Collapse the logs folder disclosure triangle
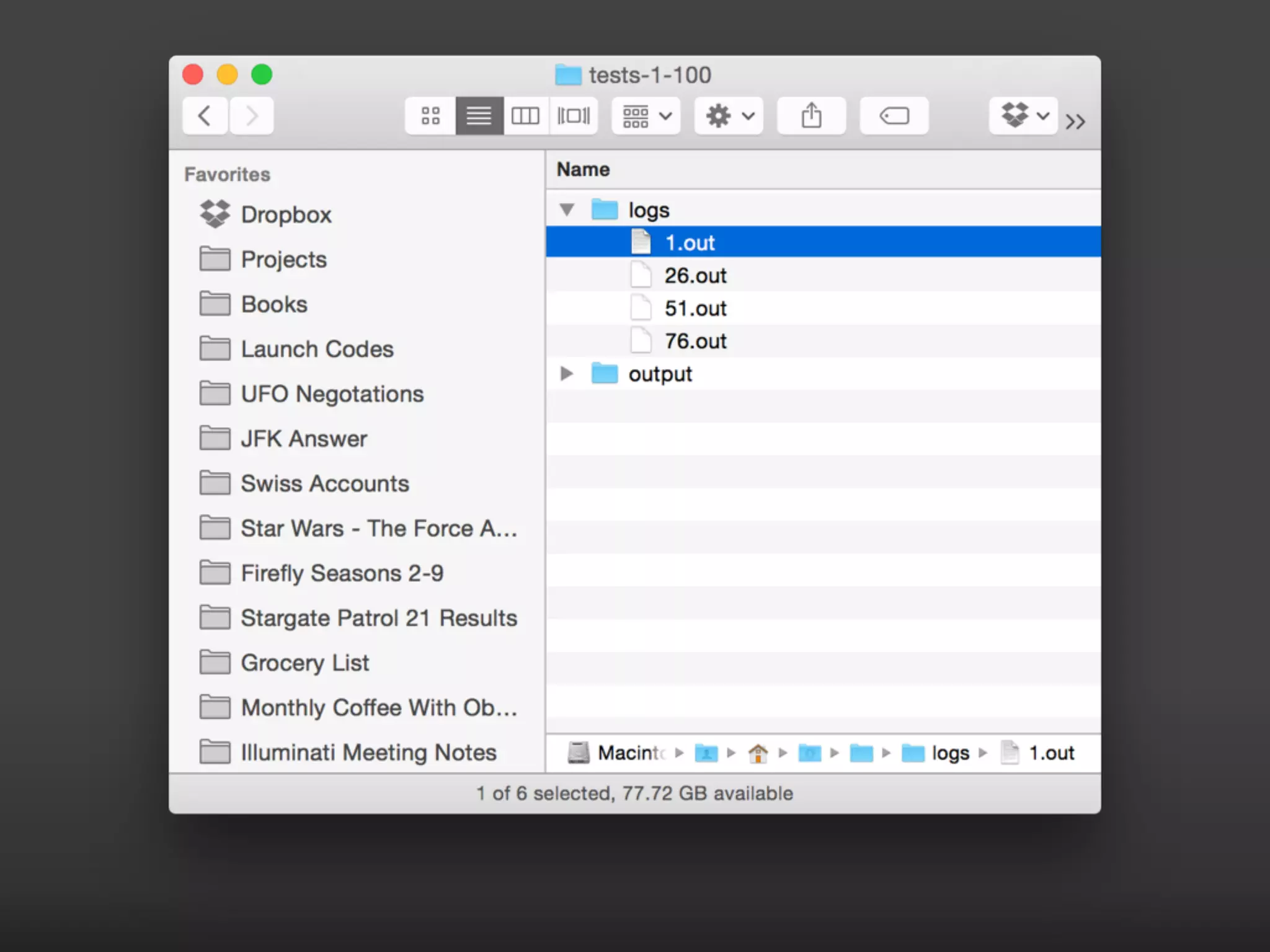This screenshot has width=1270, height=952. point(567,209)
